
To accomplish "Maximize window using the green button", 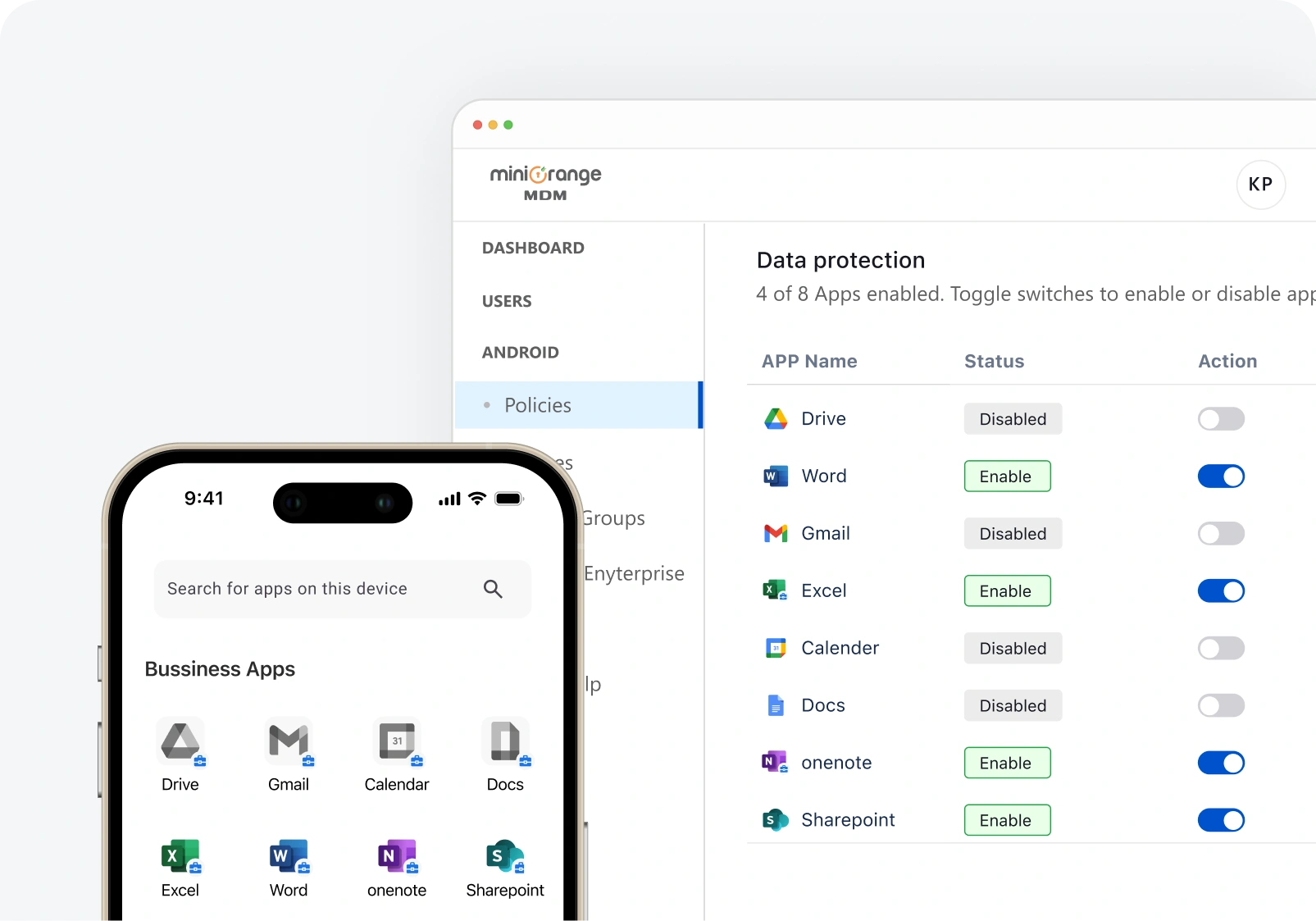I will (x=508, y=125).
